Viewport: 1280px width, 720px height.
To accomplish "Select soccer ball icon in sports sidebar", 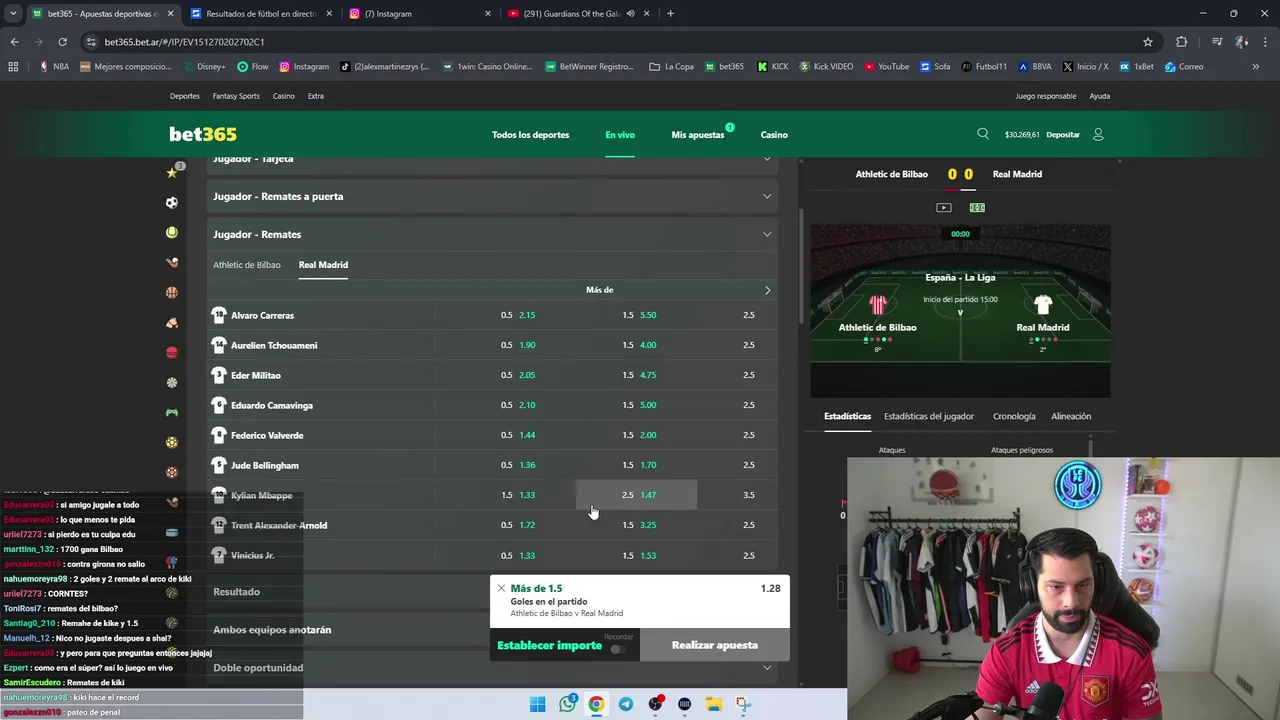I will [x=172, y=202].
